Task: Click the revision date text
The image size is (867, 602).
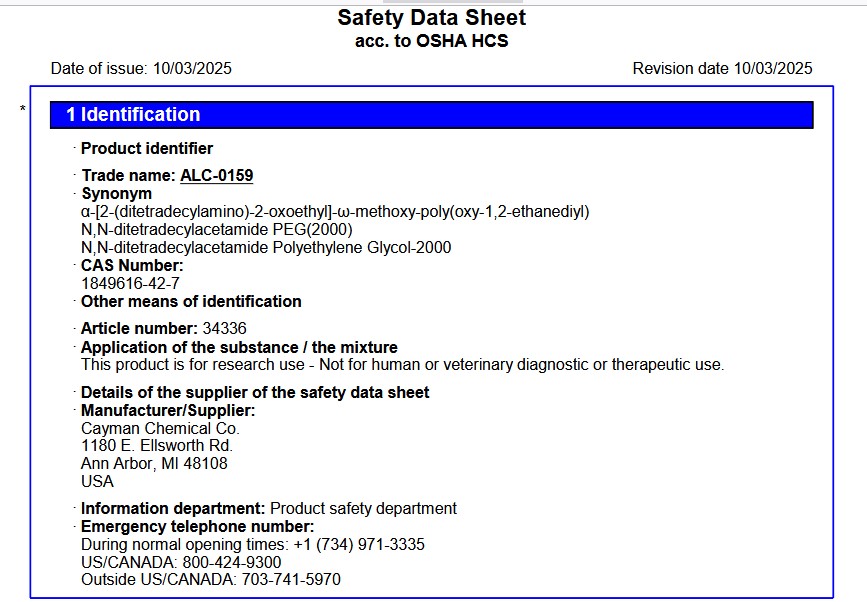Action: [722, 69]
